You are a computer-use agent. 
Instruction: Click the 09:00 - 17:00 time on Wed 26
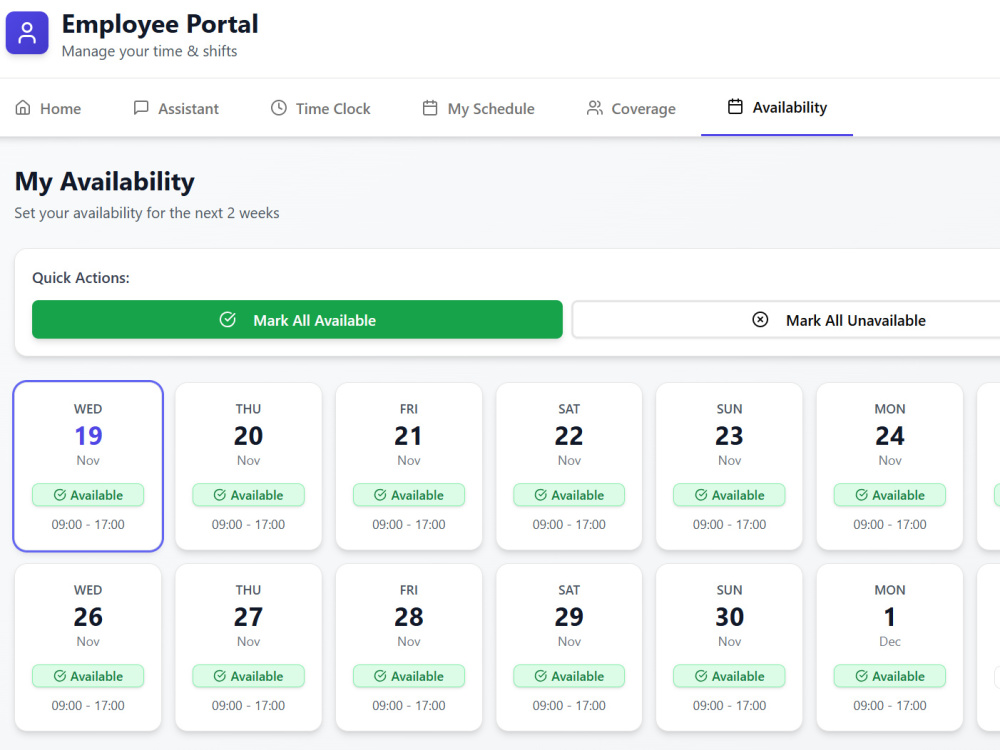coord(88,705)
